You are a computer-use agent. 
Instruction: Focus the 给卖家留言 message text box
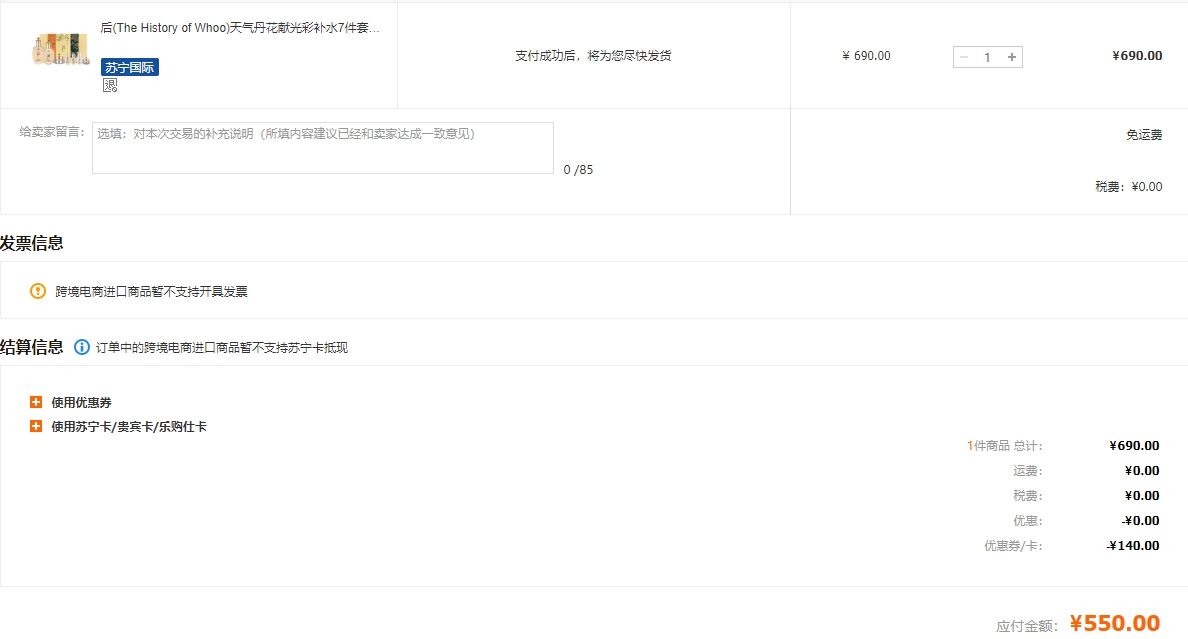tap(322, 148)
